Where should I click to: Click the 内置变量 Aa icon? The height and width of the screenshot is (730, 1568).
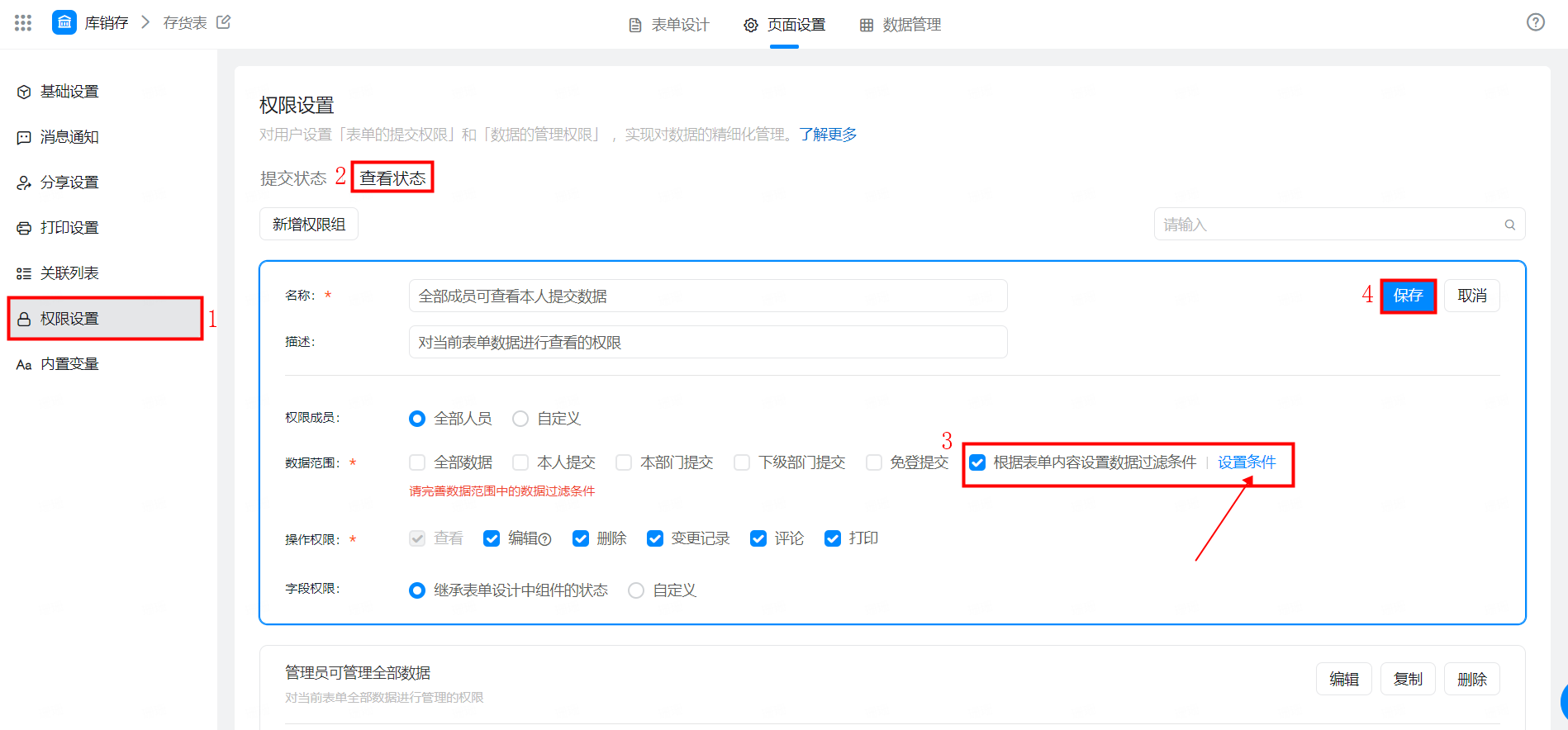[x=24, y=364]
